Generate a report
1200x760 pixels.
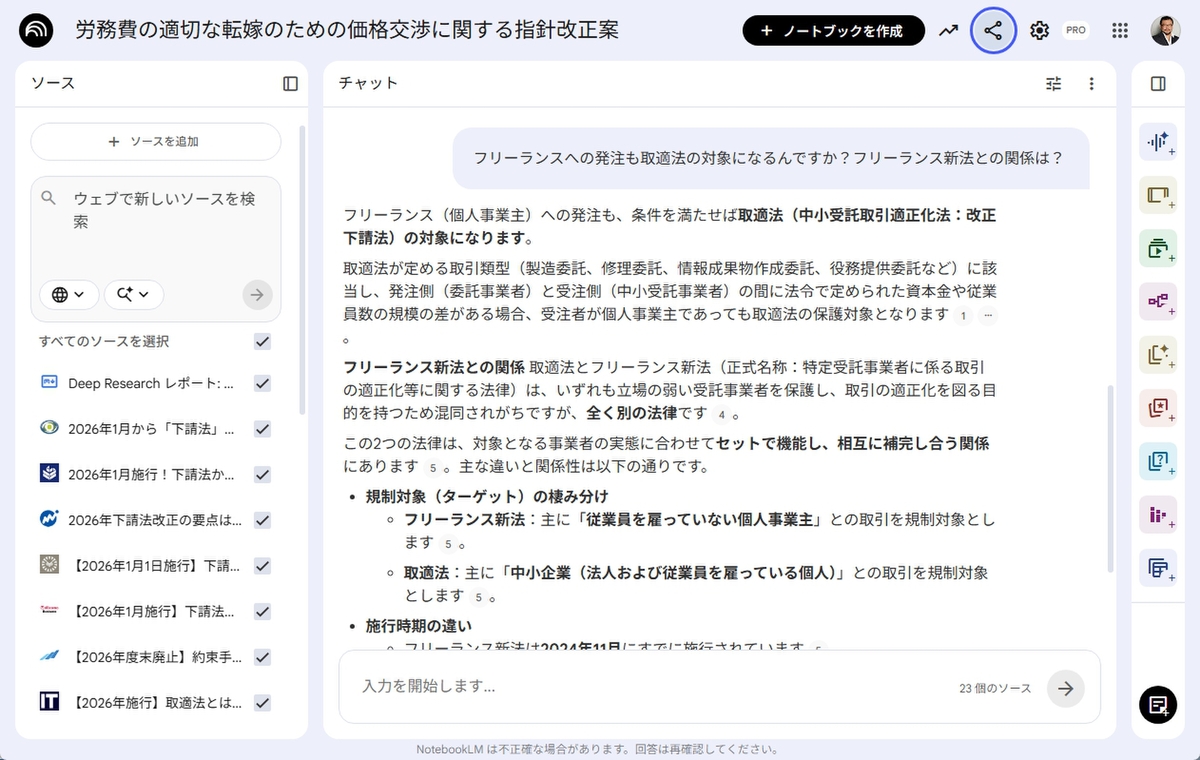pos(1158,354)
